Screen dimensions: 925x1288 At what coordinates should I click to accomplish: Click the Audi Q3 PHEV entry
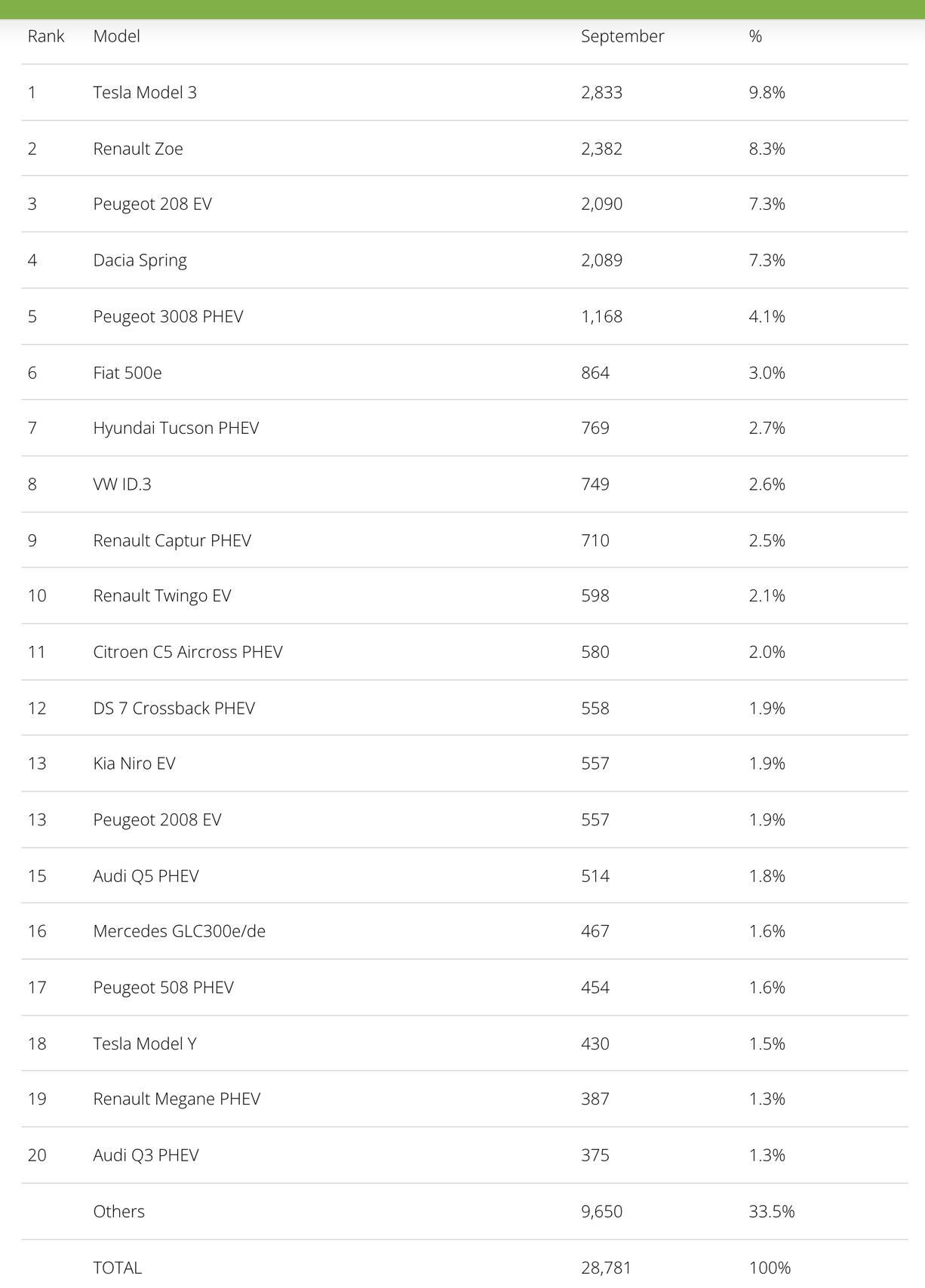click(x=146, y=1155)
